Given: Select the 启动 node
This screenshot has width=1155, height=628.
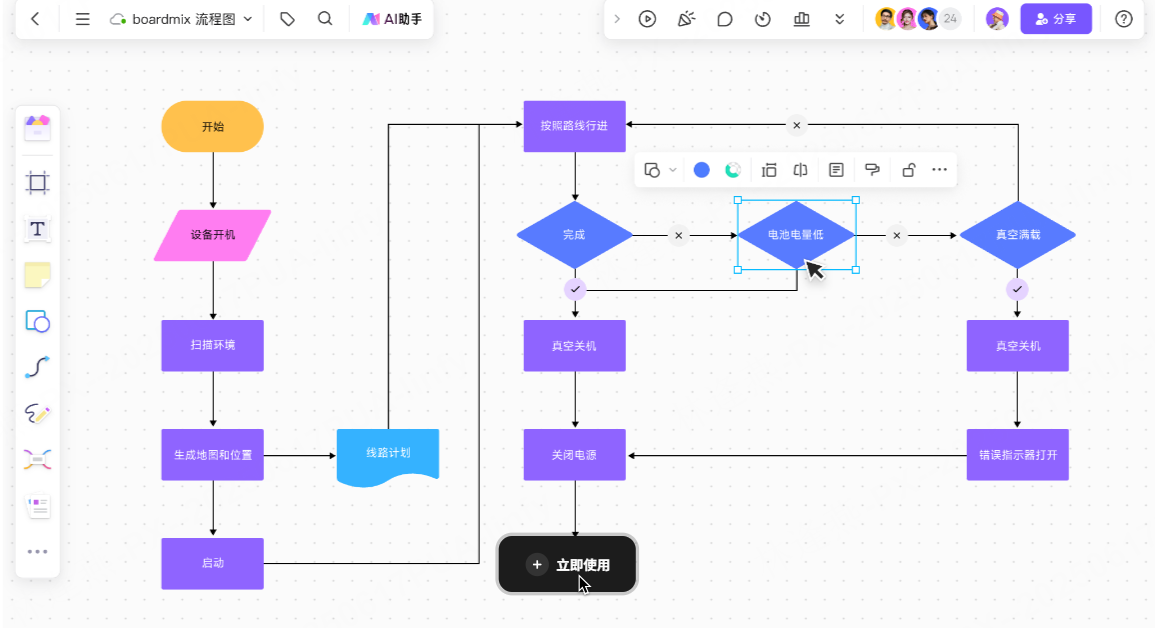Looking at the screenshot, I should click(x=212, y=563).
